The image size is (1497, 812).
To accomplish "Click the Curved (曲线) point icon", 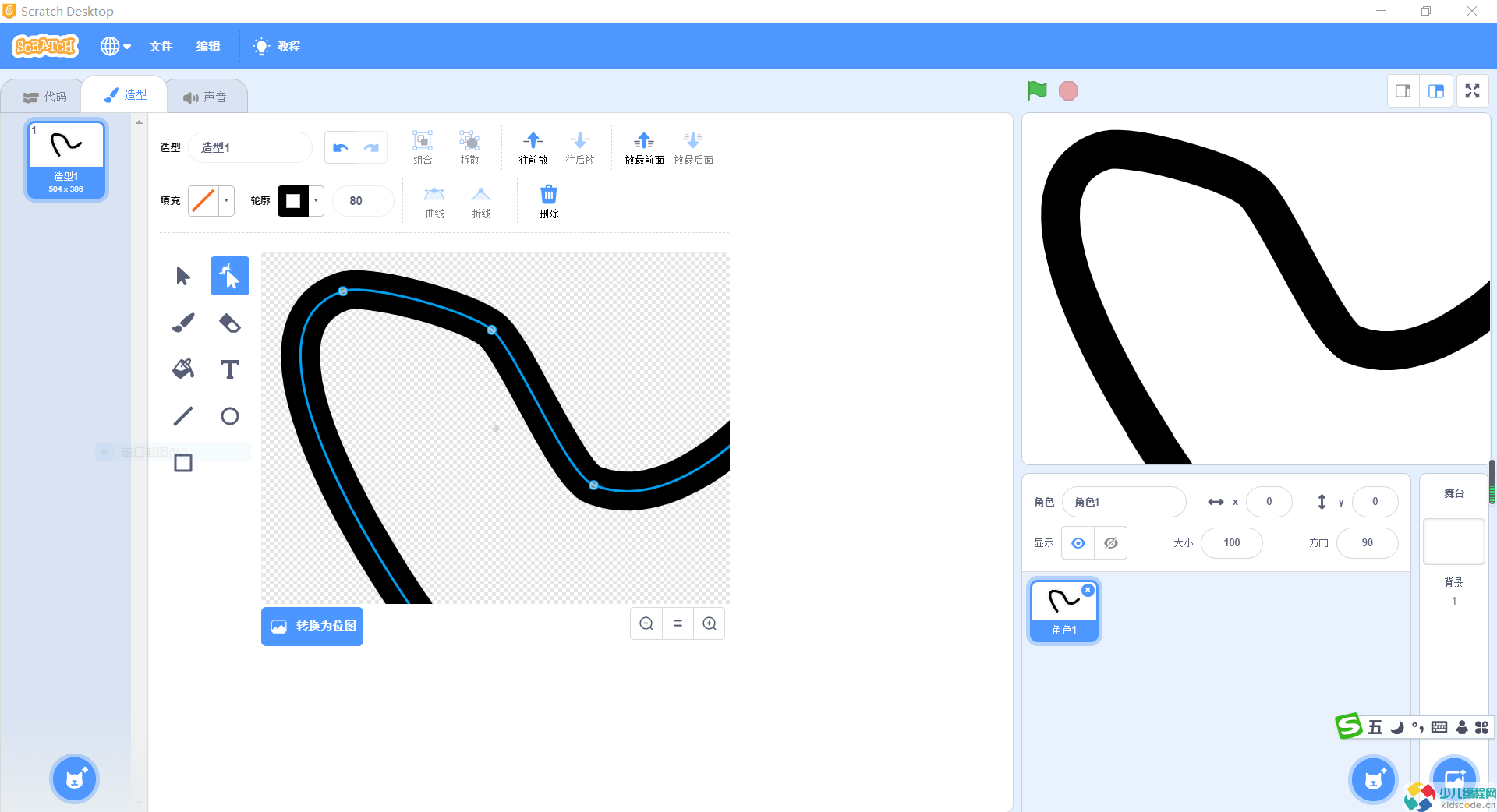I will (434, 202).
